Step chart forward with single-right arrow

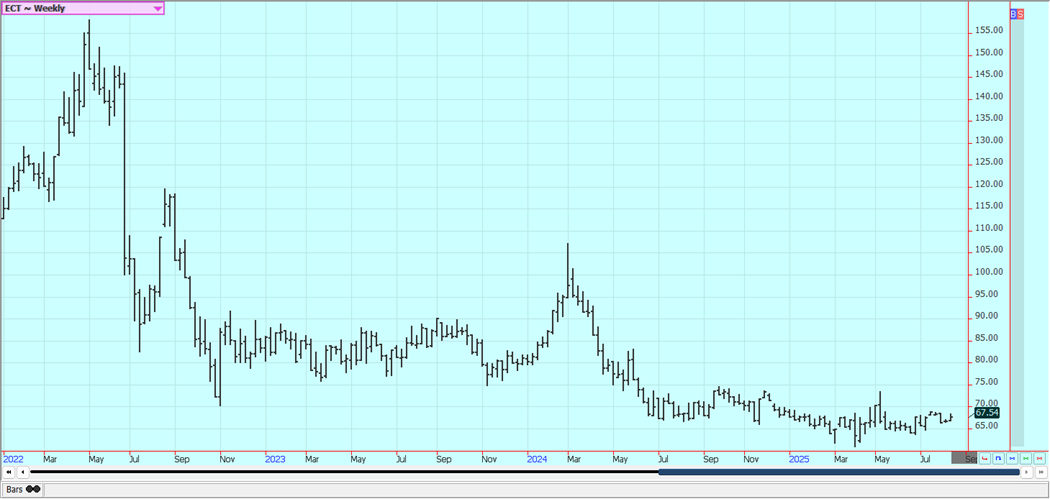click(1027, 472)
